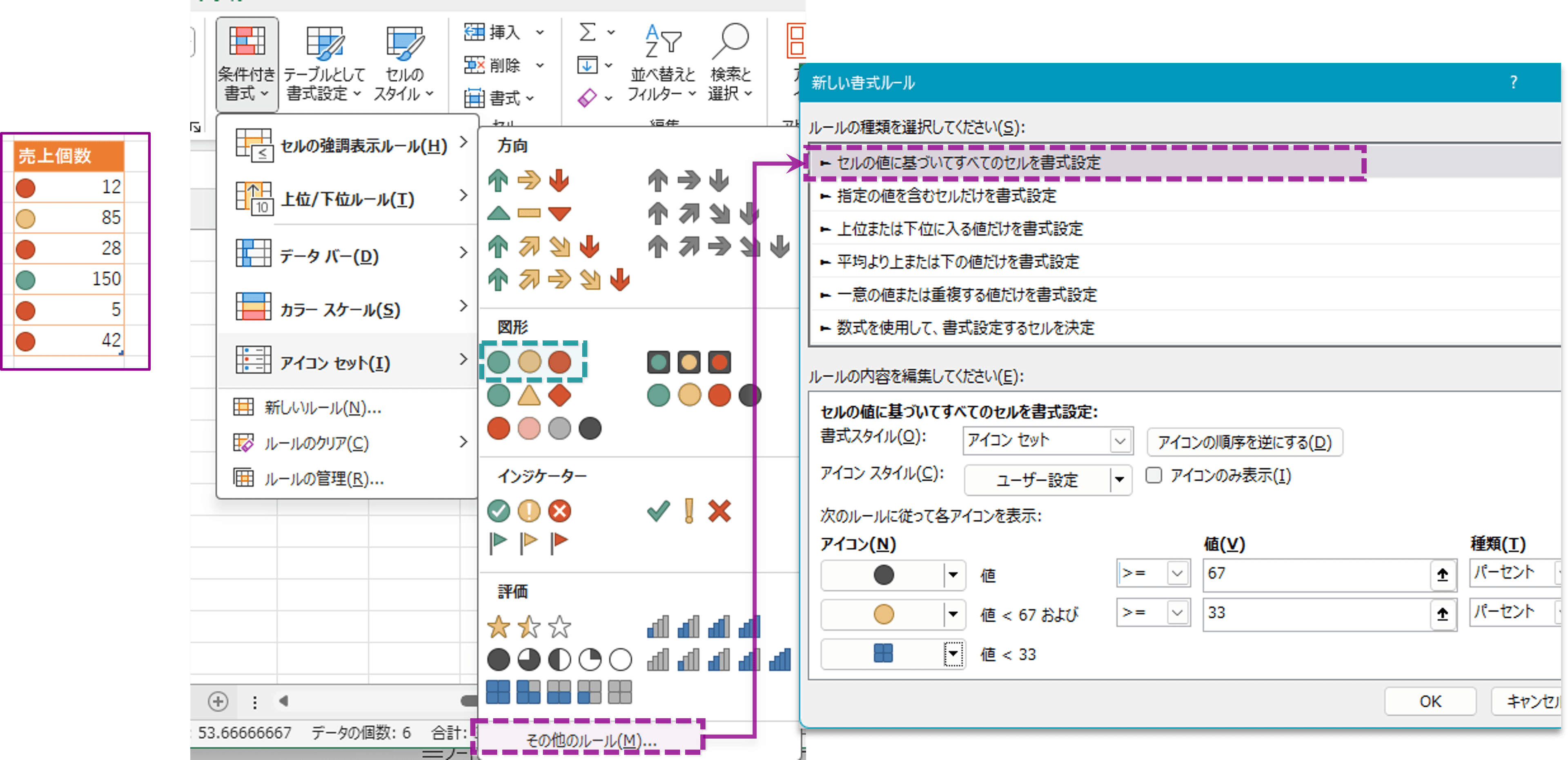The height and width of the screenshot is (760, 1568).
Task: Expand the アイコン スタイル combo box
Action: 1119,480
